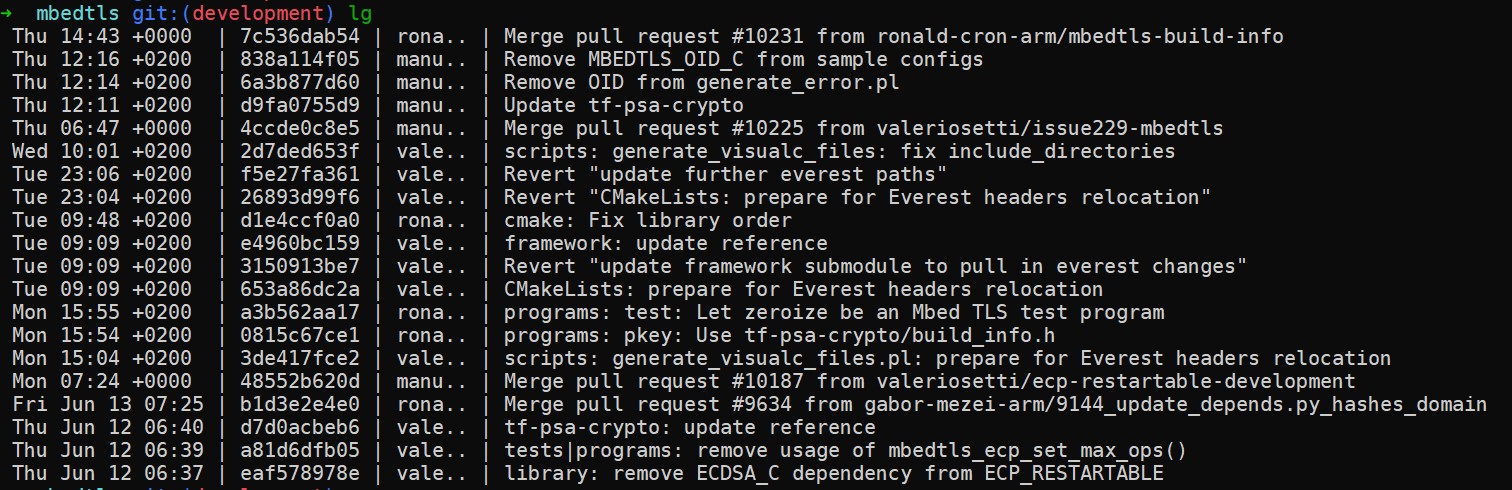Click commit hash 653a86dc2a
This screenshot has height=490, width=1512.
coord(299,289)
